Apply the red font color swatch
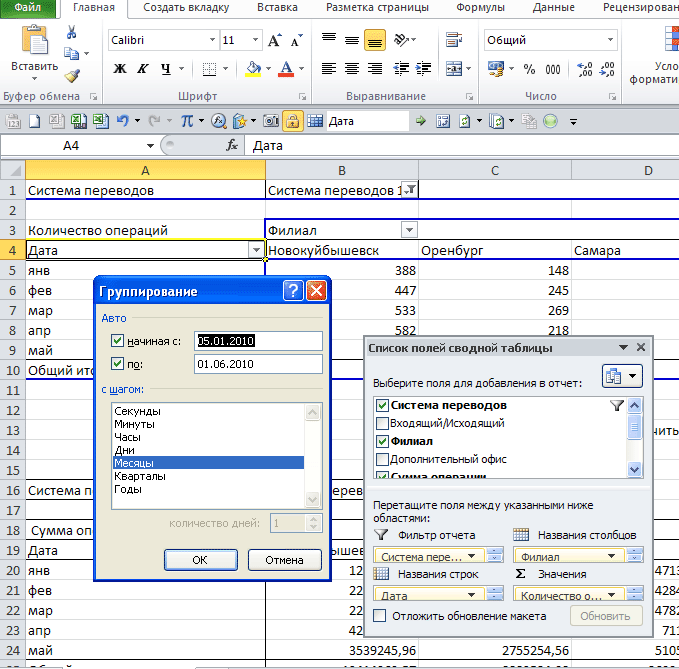This screenshot has width=679, height=669. tap(286, 69)
